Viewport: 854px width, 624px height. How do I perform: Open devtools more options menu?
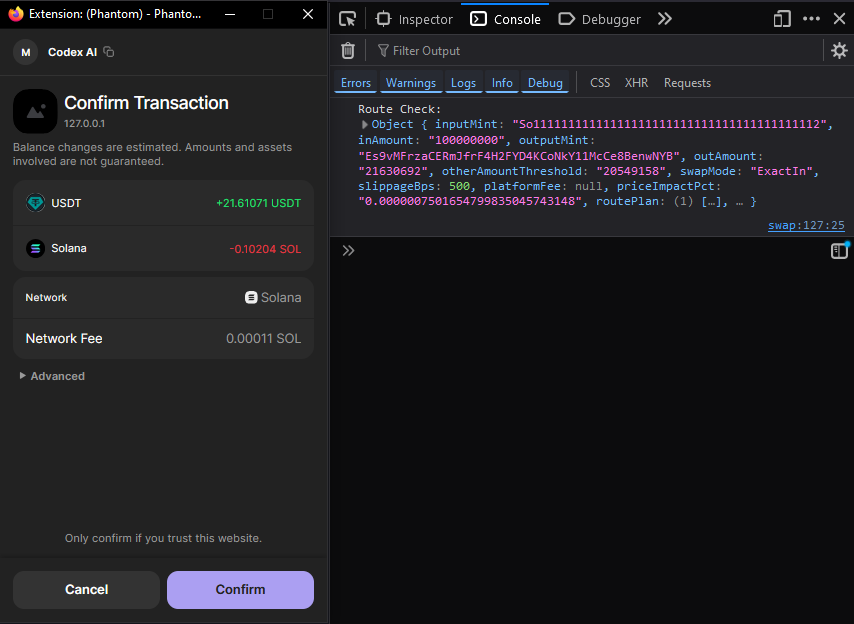click(x=811, y=19)
